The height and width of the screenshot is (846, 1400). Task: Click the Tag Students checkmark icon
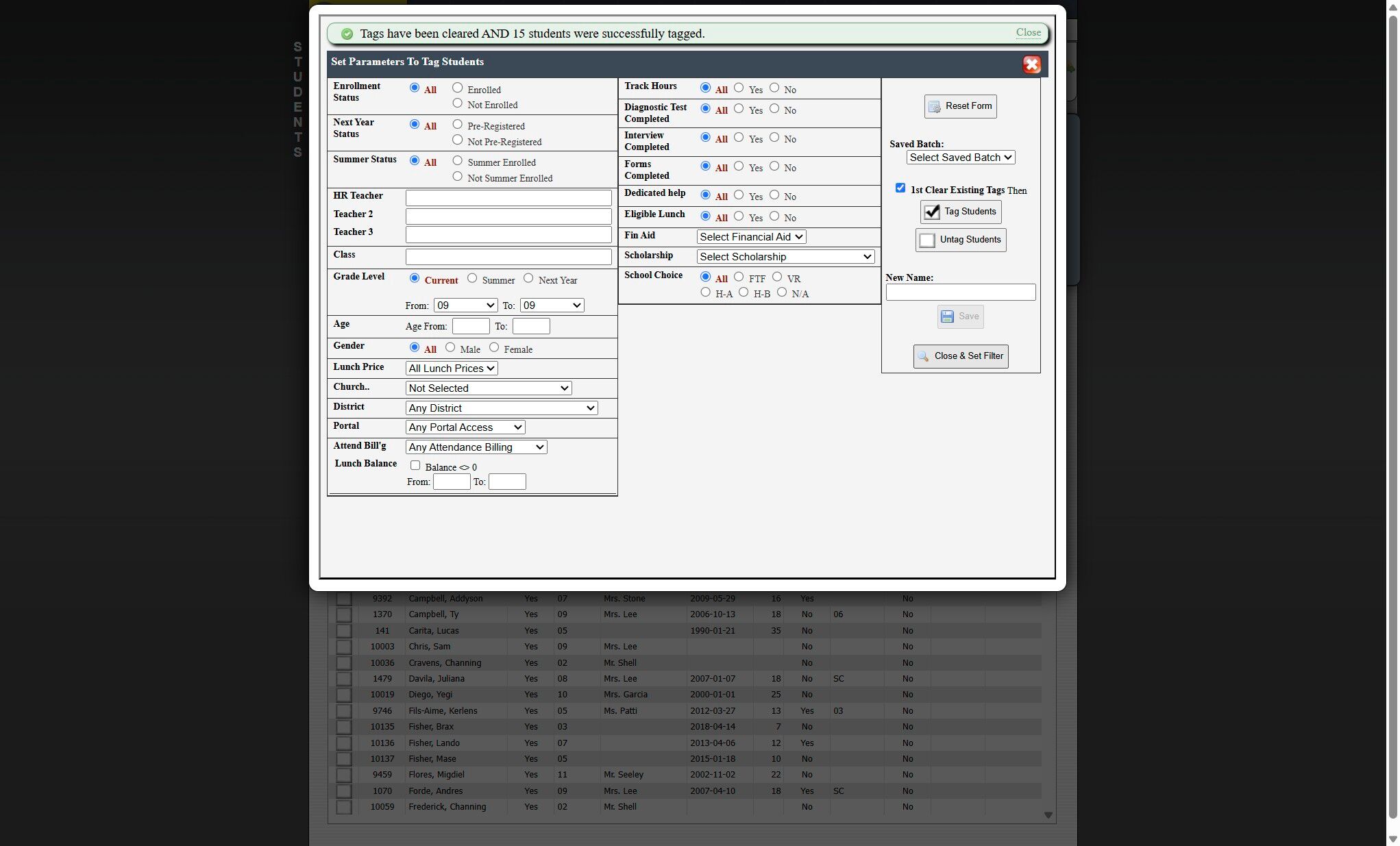pos(932,212)
